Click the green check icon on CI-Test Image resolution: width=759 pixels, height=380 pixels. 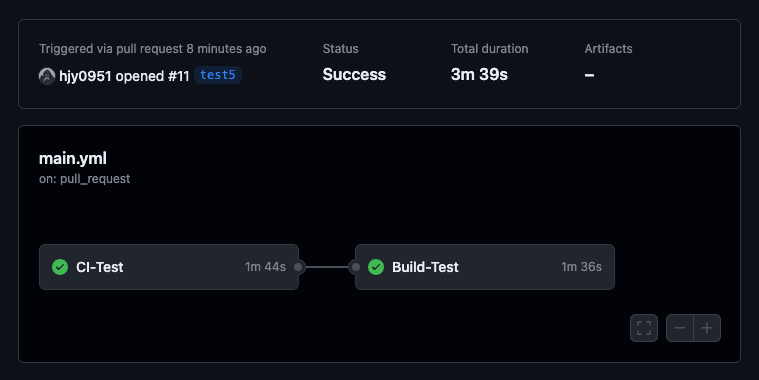point(60,267)
